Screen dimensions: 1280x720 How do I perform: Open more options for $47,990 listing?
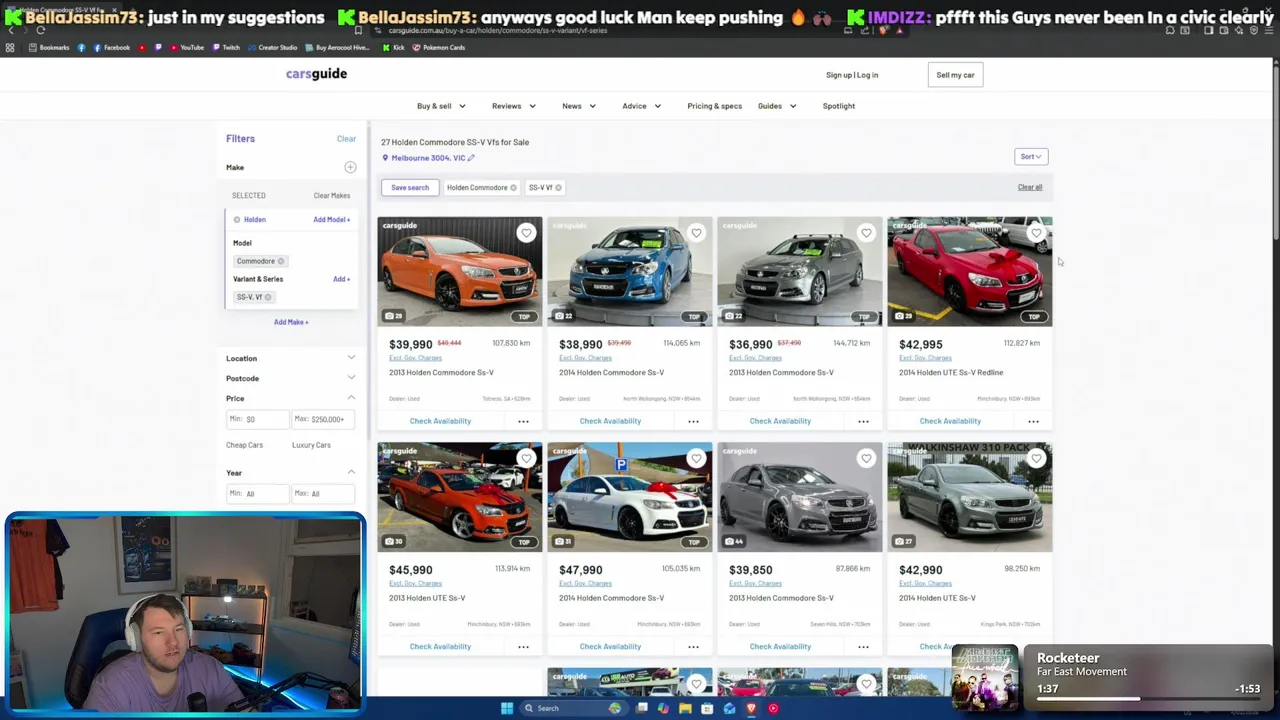693,646
